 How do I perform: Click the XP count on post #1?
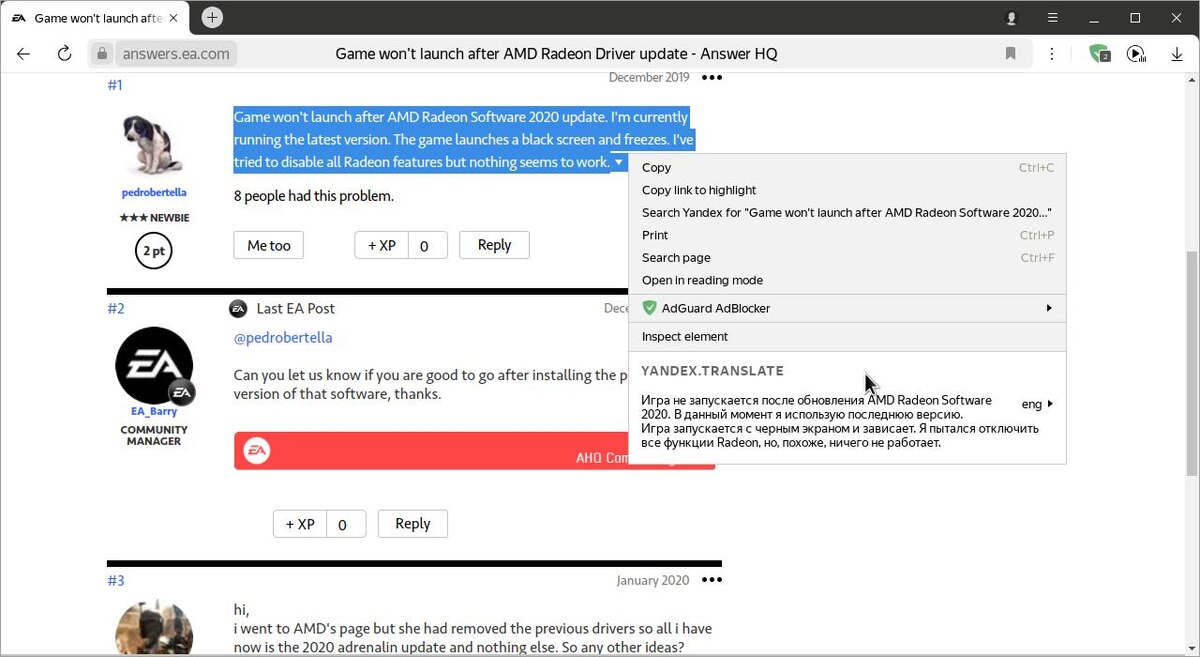427,245
